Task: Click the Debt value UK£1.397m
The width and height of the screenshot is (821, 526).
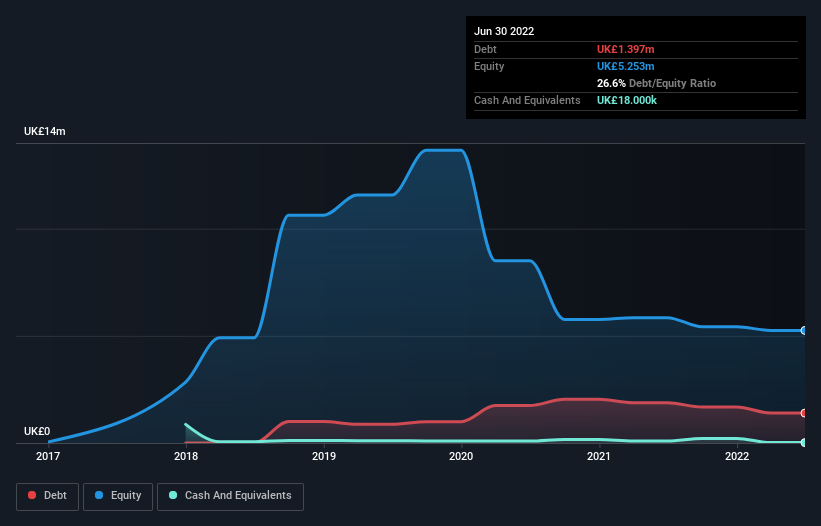Action: (x=626, y=49)
